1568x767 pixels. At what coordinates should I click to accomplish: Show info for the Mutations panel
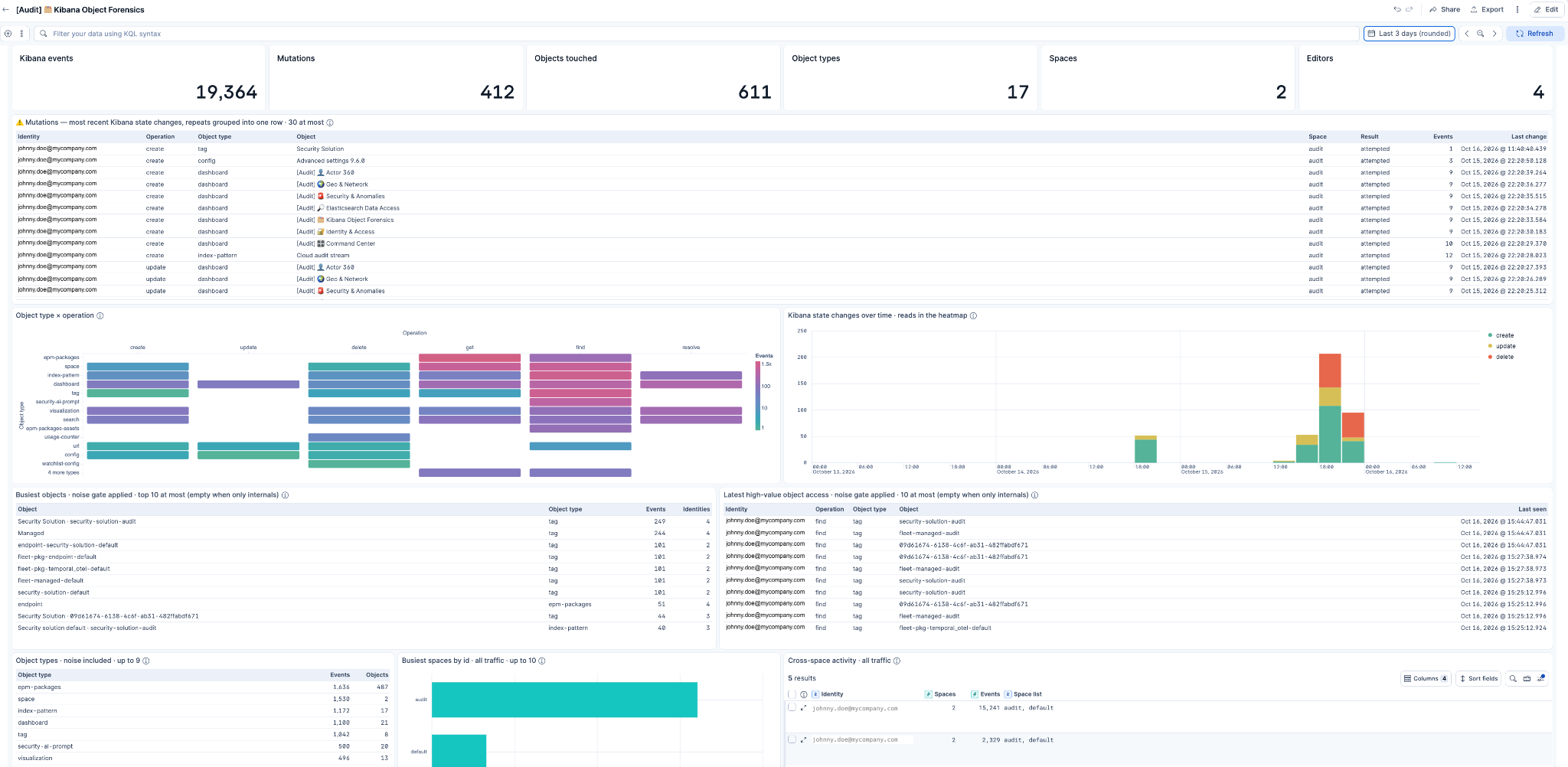tap(330, 122)
